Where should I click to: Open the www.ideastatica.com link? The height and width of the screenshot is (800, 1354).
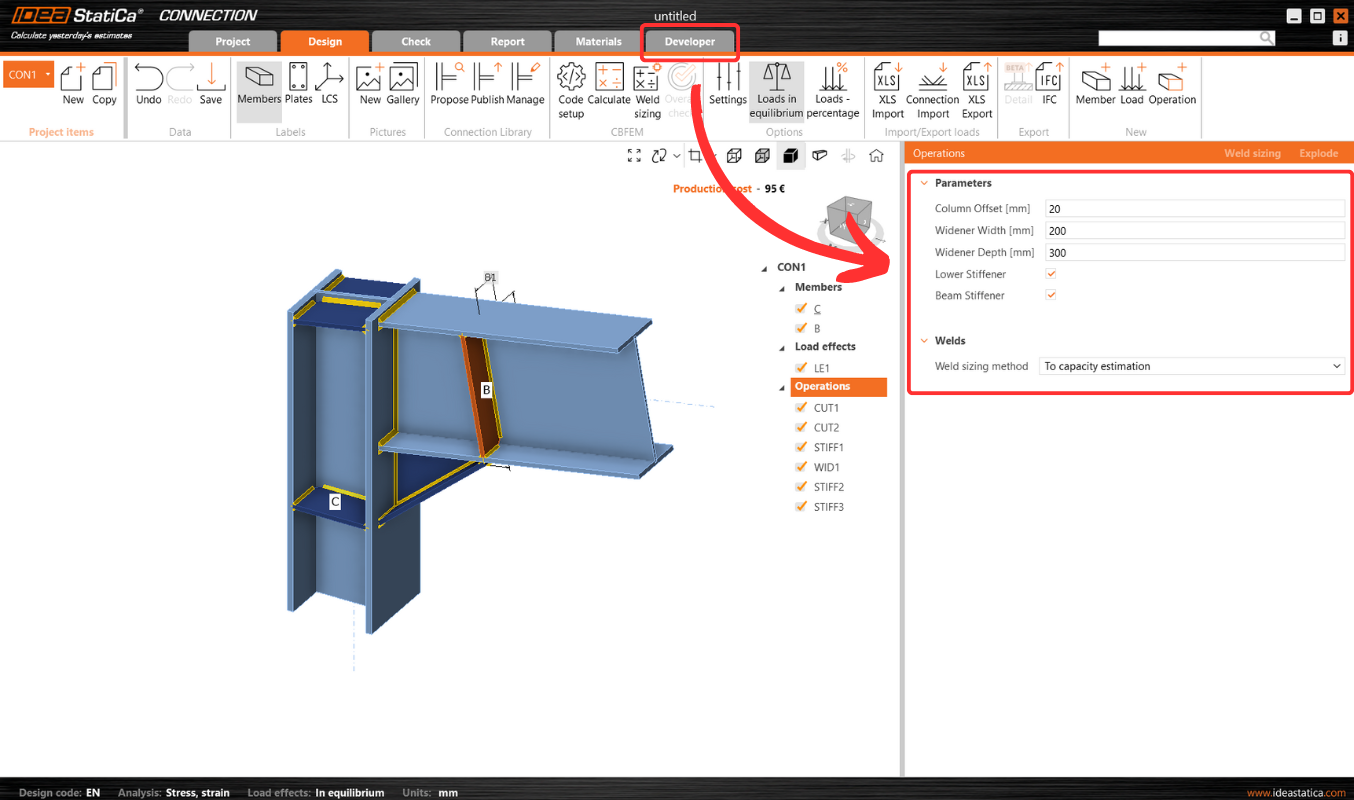pyautogui.click(x=1296, y=792)
